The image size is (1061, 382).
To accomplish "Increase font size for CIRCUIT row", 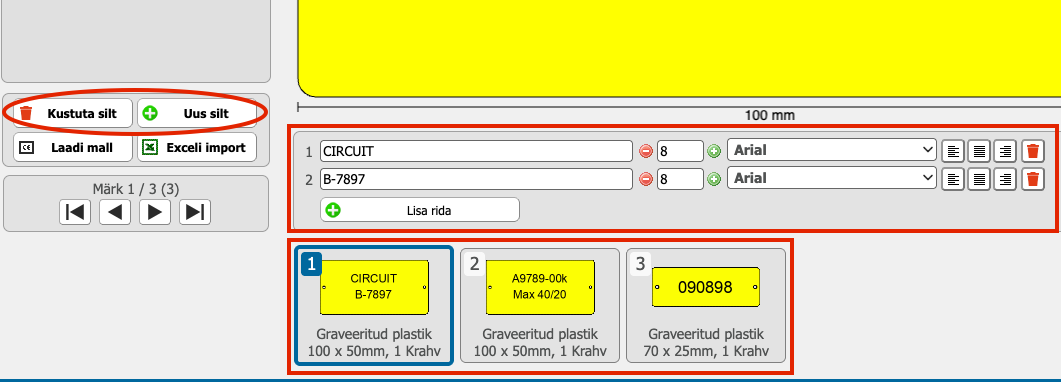I will click(714, 151).
